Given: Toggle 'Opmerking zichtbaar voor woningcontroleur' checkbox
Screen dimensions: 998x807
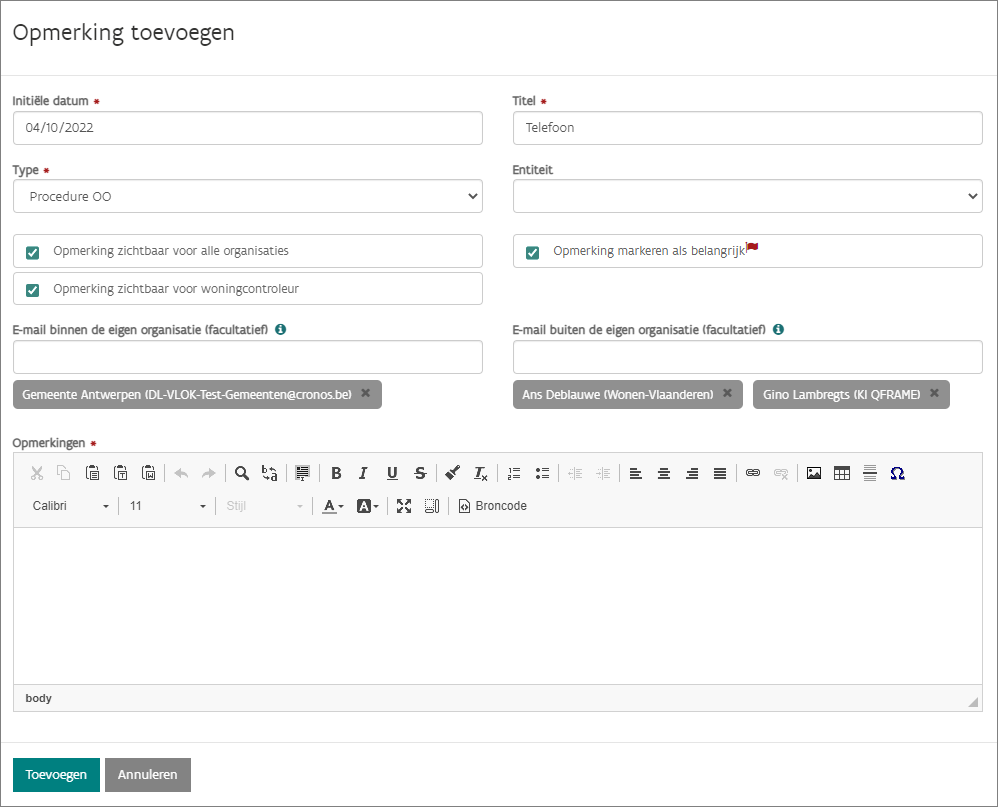Looking at the screenshot, I should click(33, 290).
